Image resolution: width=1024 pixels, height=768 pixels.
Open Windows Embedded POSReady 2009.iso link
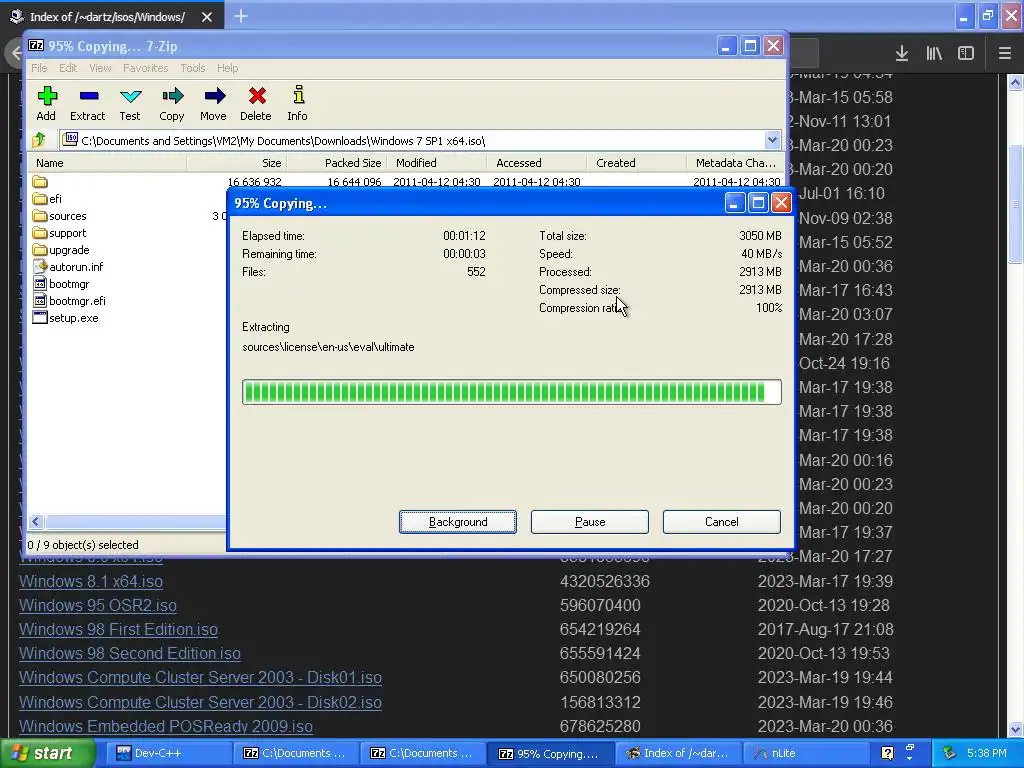coord(166,726)
